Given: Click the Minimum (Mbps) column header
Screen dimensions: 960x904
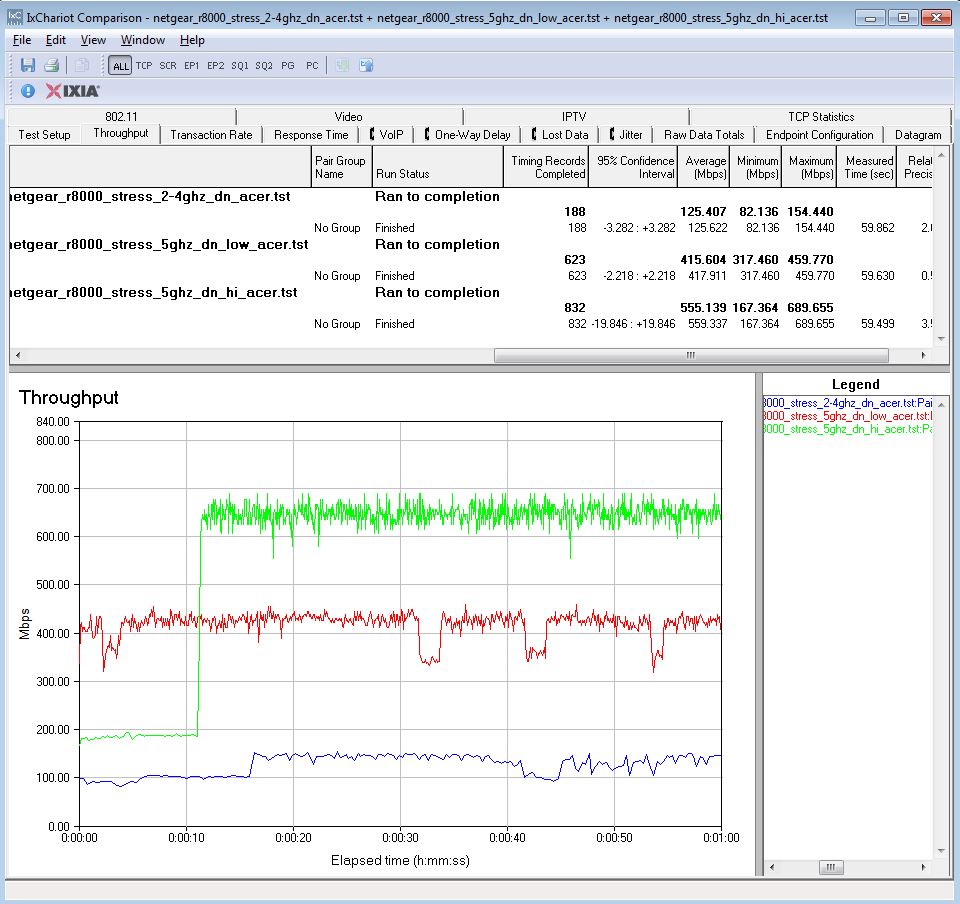Looking at the screenshot, I should [755, 167].
